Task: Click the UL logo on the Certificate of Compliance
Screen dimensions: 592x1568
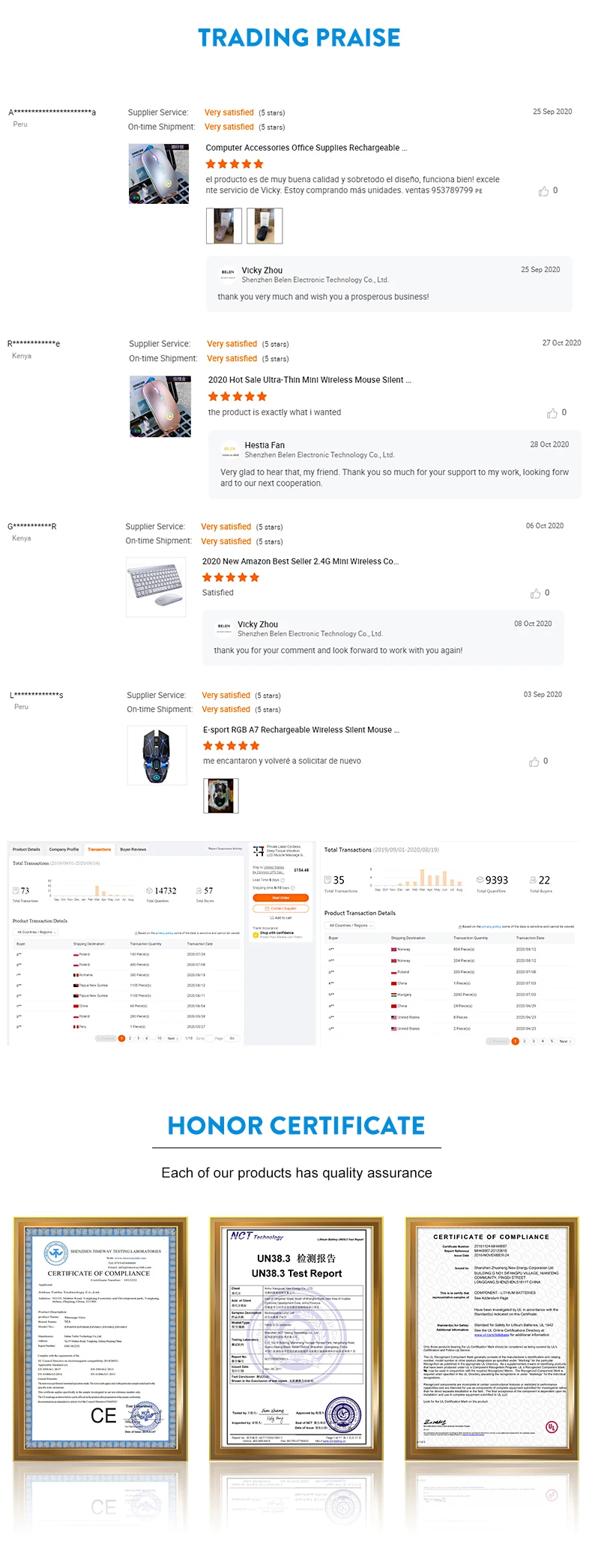Action: tap(552, 1426)
